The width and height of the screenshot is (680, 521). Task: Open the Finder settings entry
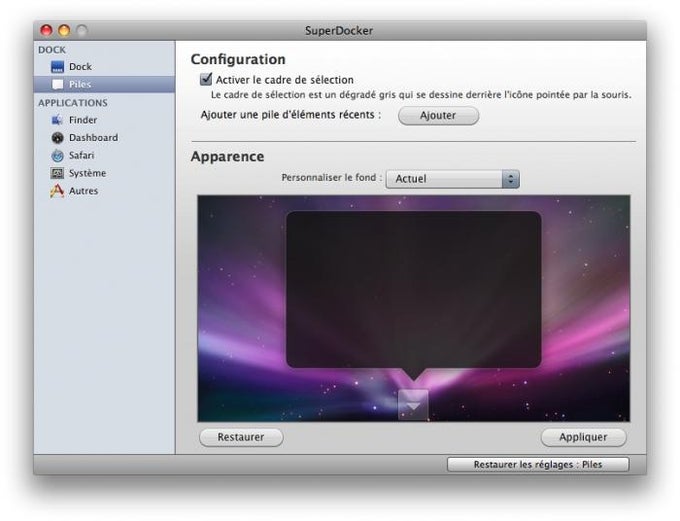click(x=105, y=120)
